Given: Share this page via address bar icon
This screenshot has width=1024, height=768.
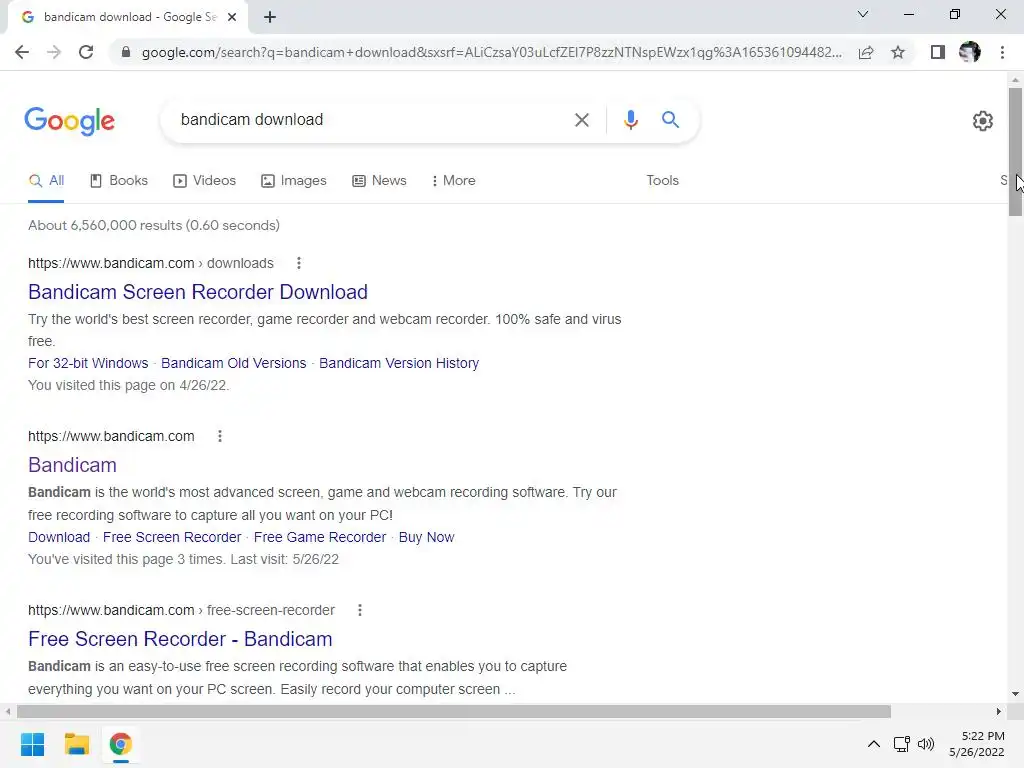Looking at the screenshot, I should pos(866,52).
